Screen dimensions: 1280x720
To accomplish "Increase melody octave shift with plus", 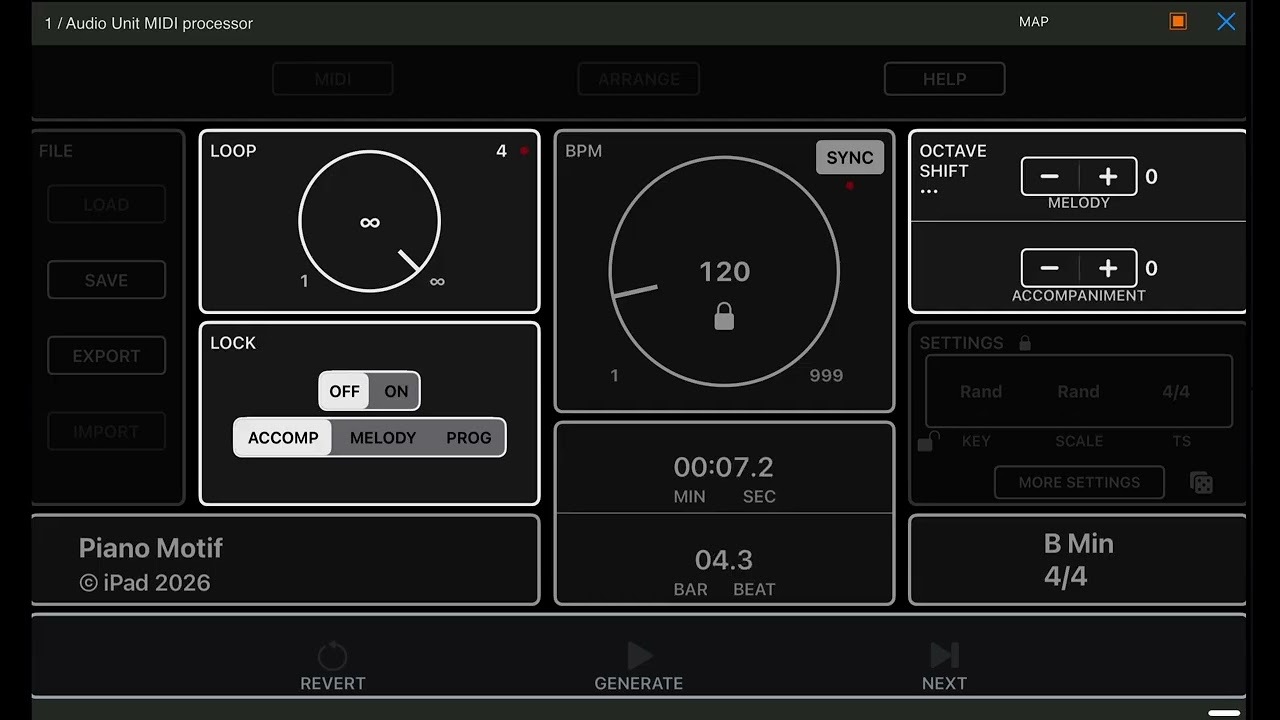I will pos(1108,177).
